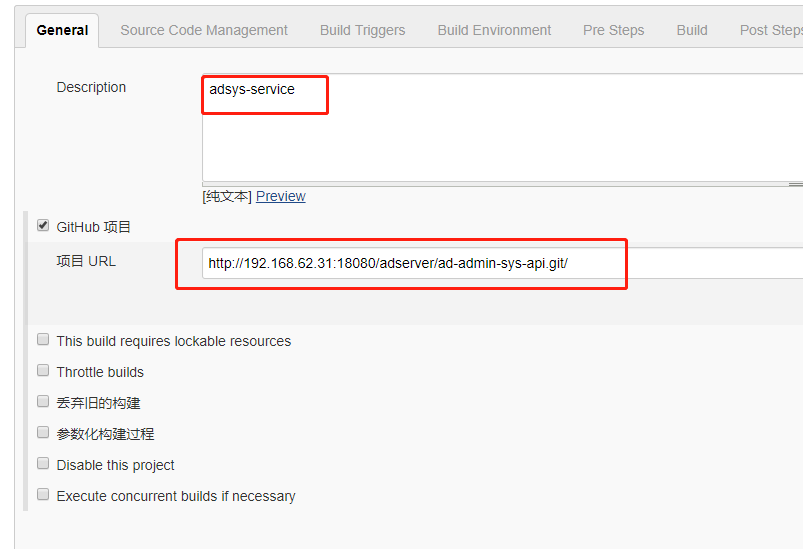Click the Throttle builds label text

click(100, 372)
